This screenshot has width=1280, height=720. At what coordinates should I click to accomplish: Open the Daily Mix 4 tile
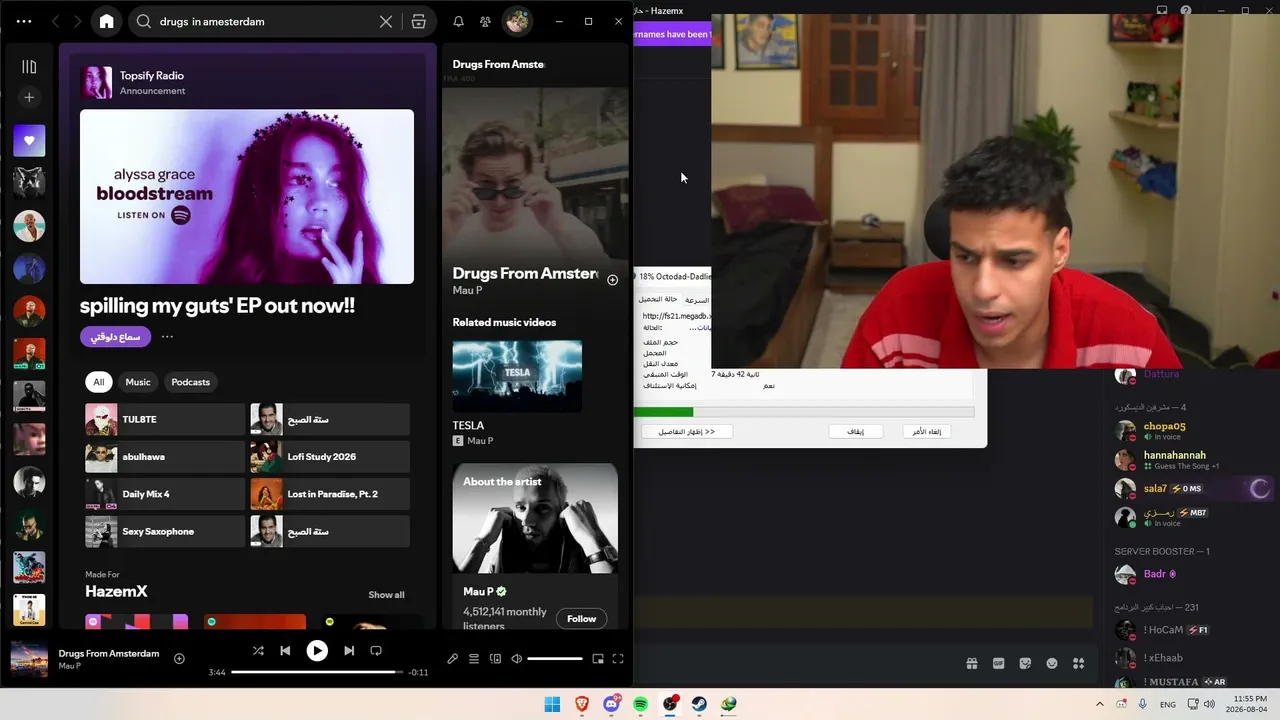point(165,494)
